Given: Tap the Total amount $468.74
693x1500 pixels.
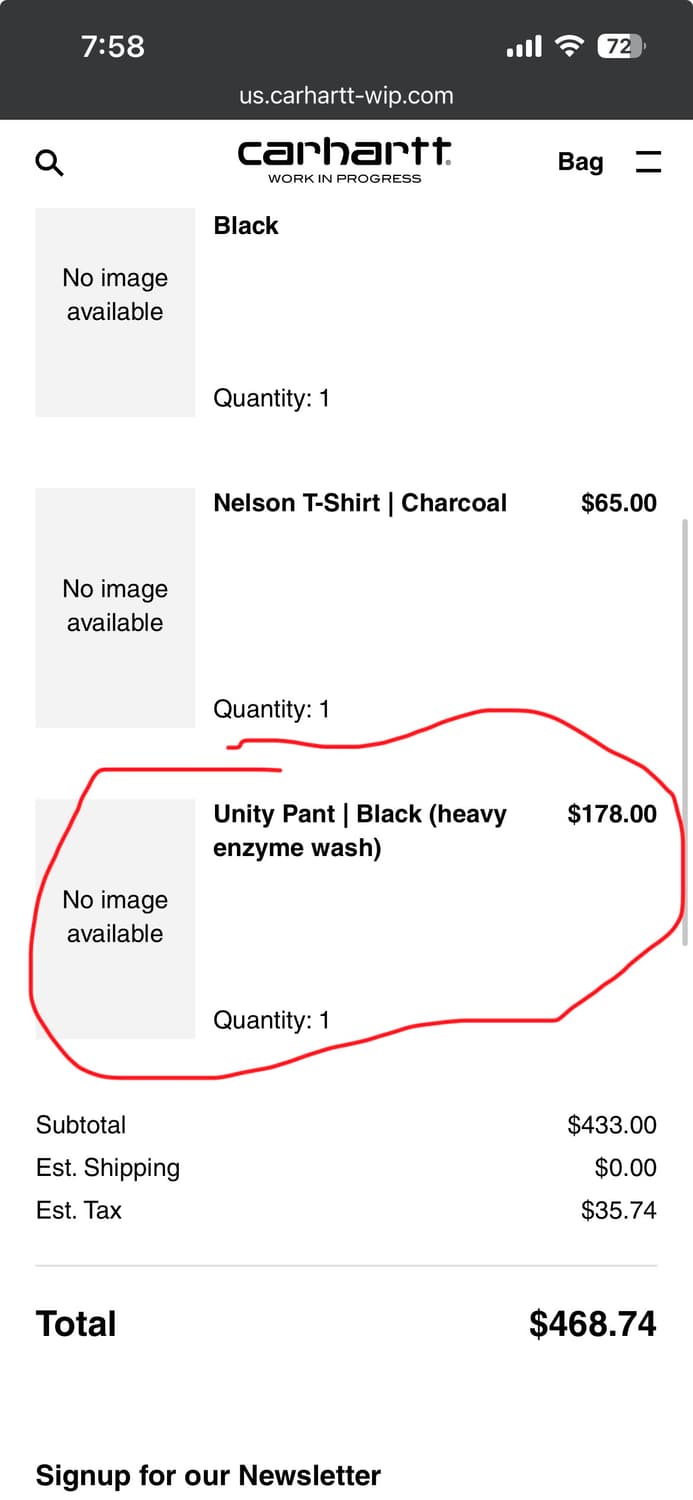Looking at the screenshot, I should tap(592, 1324).
